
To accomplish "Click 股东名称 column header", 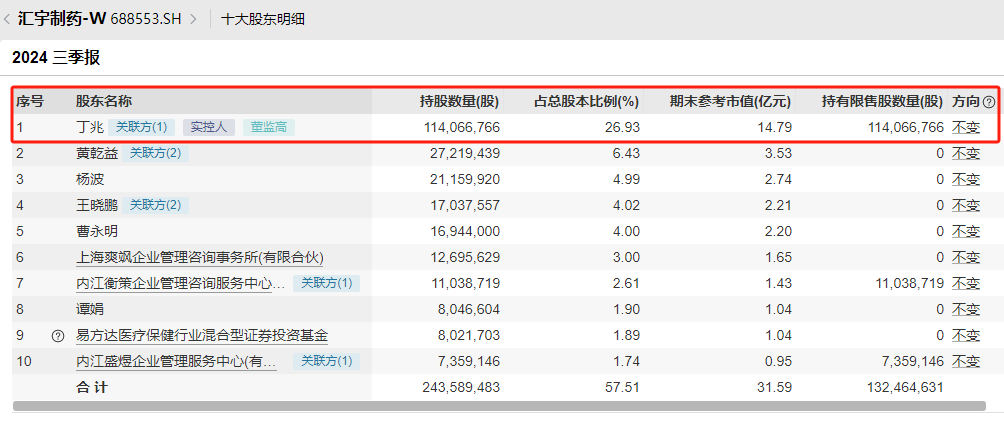I will coord(104,101).
